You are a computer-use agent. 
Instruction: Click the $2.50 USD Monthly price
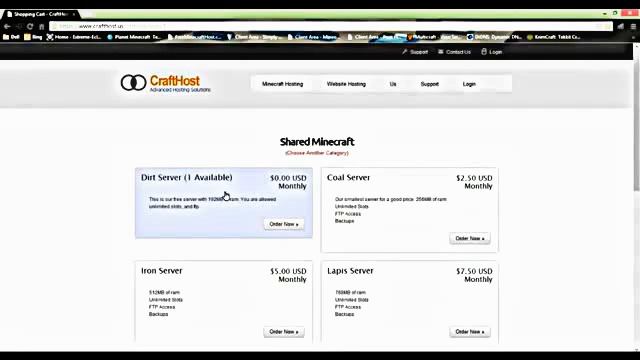(x=474, y=182)
